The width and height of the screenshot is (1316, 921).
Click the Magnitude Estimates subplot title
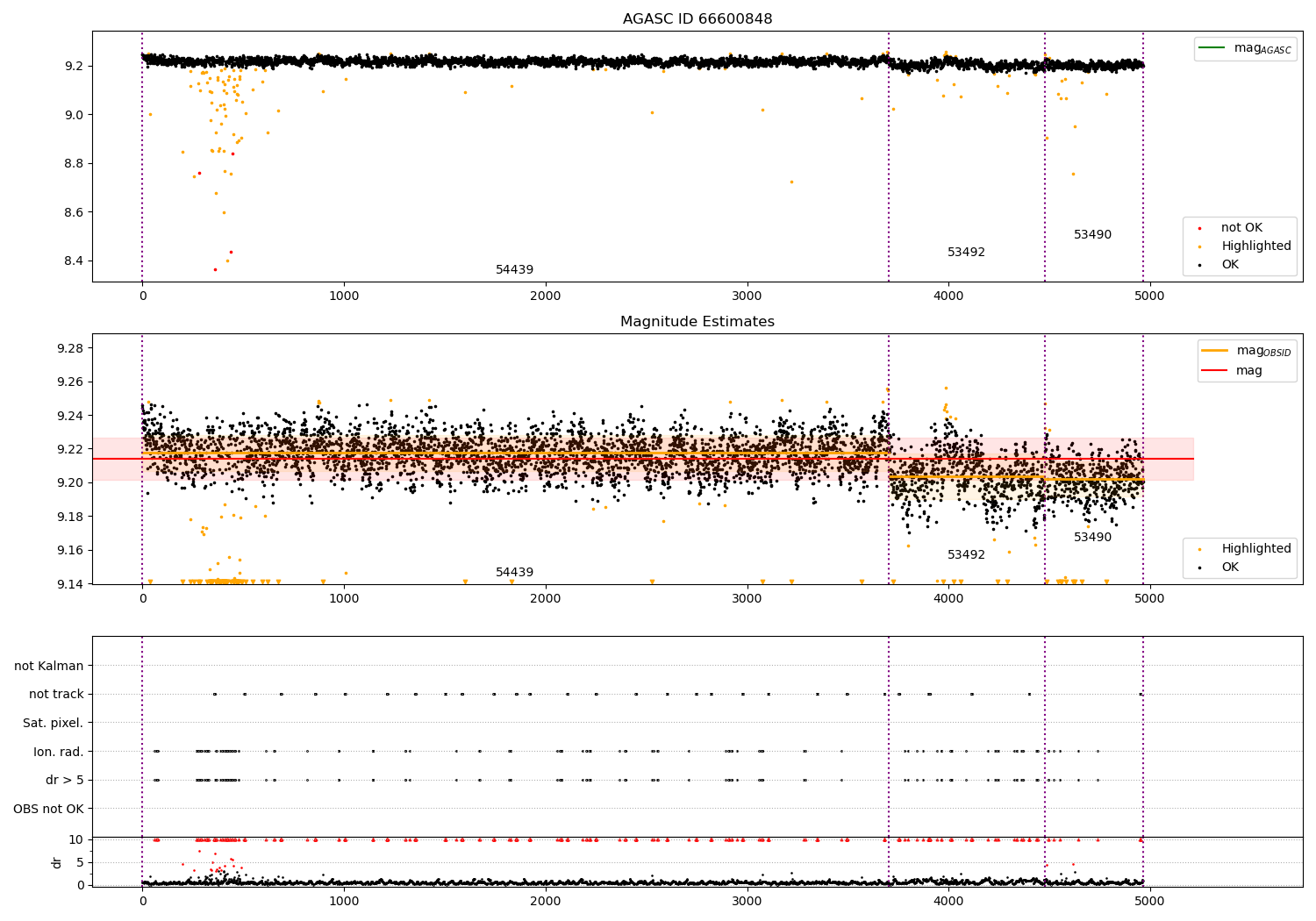tap(697, 322)
